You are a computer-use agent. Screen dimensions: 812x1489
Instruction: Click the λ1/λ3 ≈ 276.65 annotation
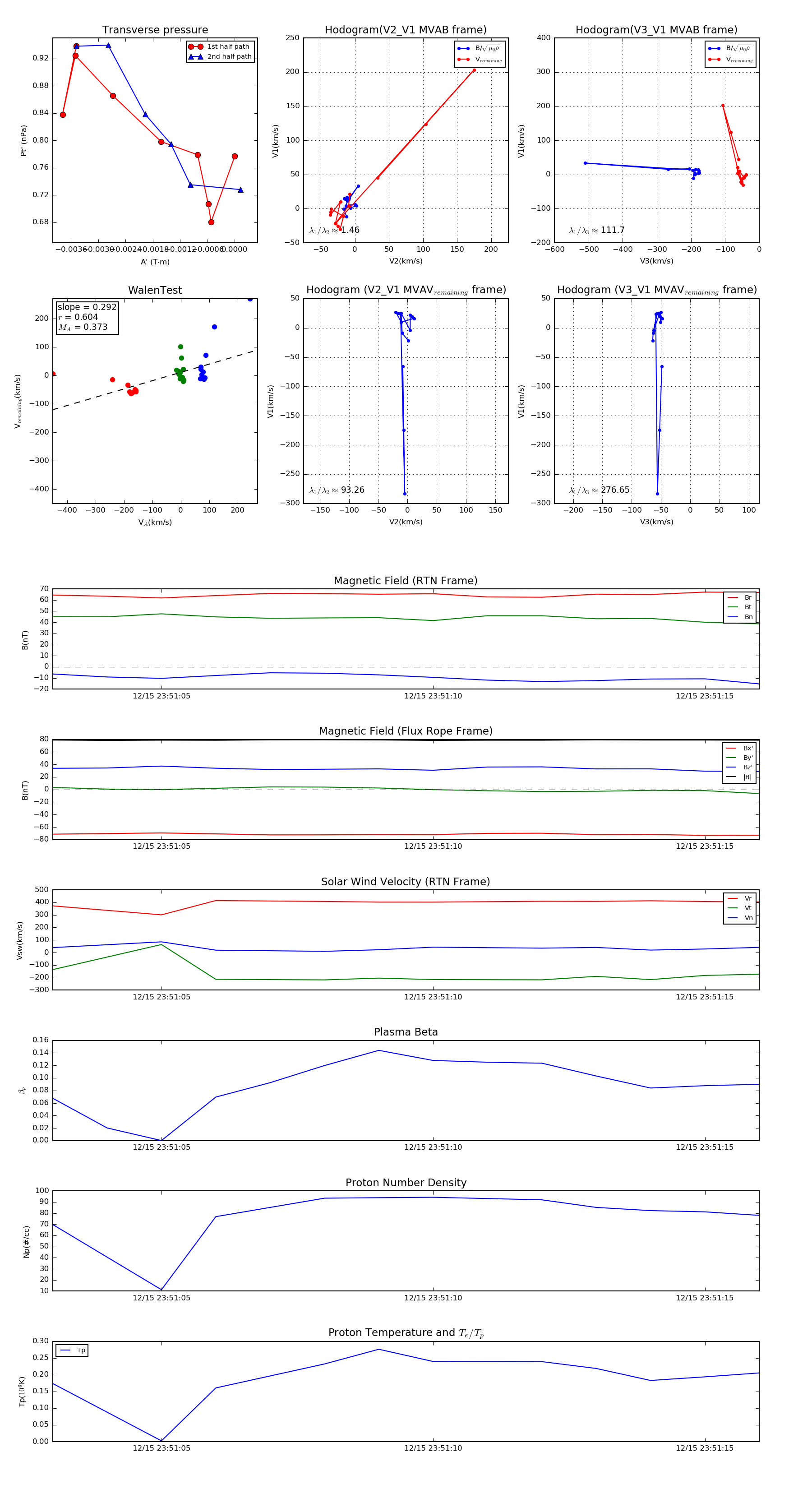click(x=599, y=490)
